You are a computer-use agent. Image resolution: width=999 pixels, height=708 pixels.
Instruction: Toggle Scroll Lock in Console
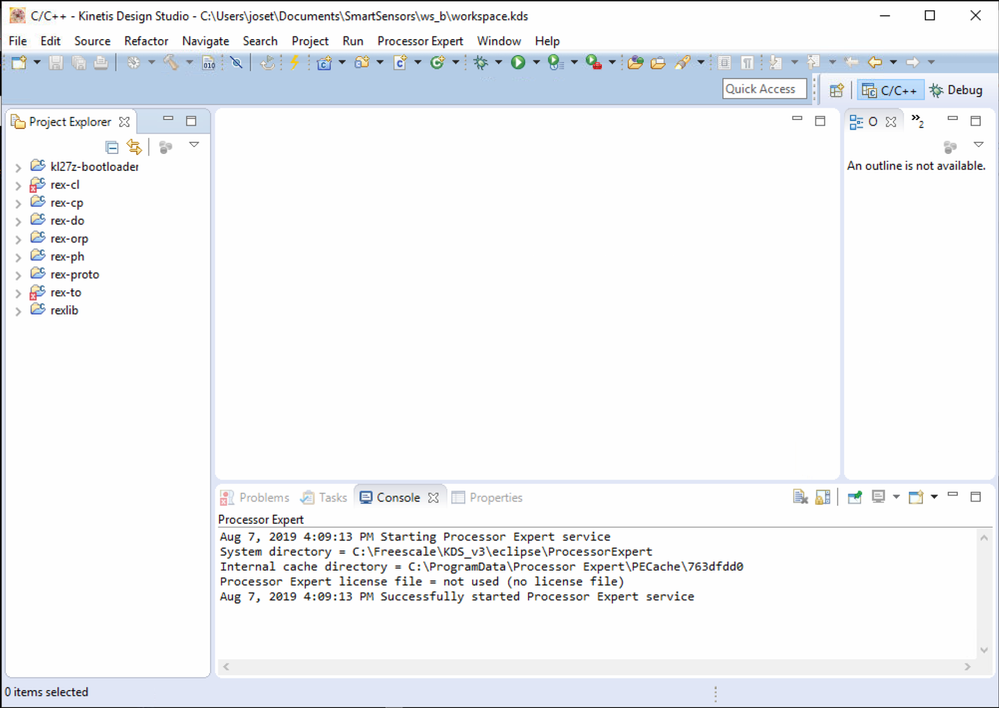point(823,497)
